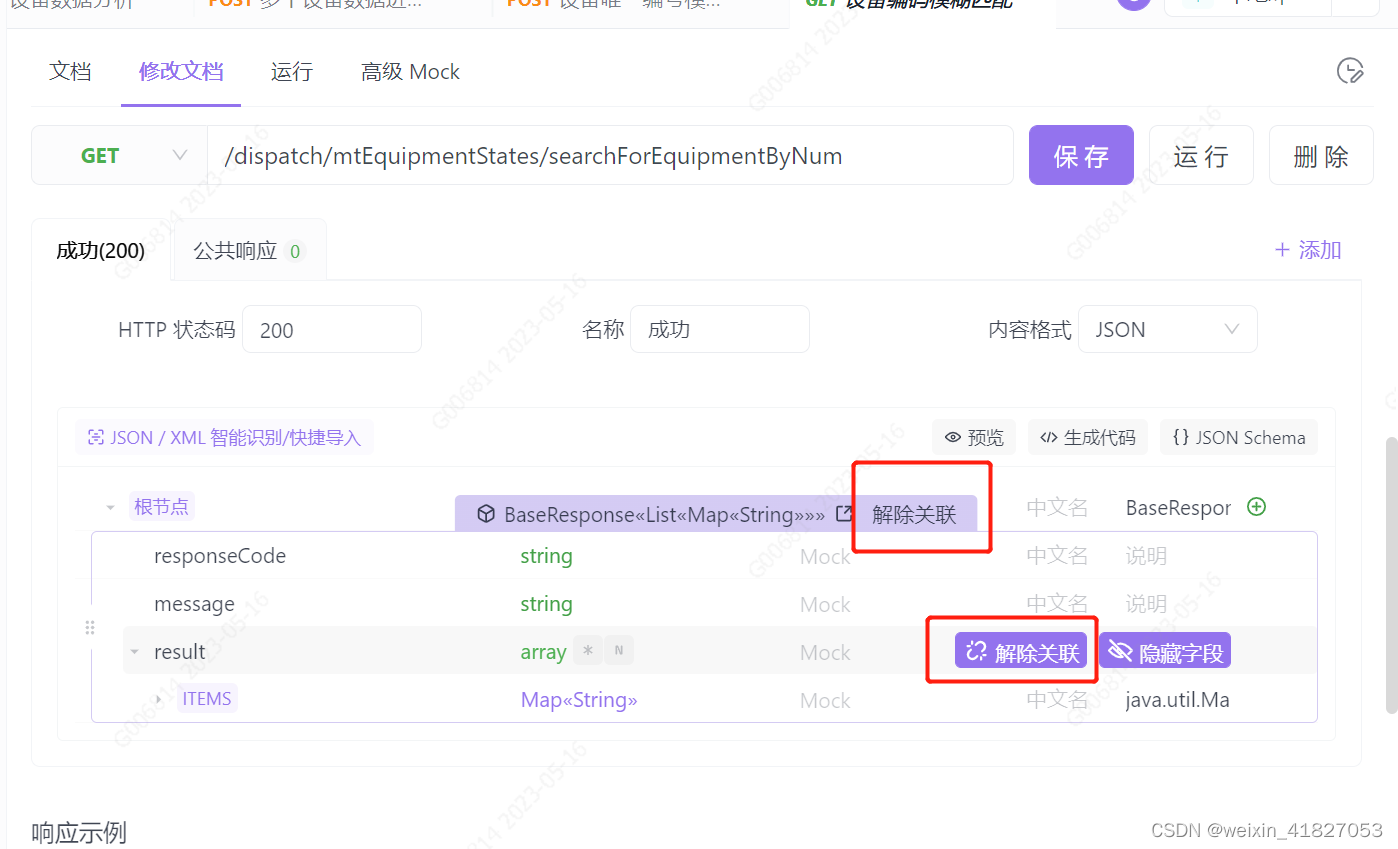This screenshot has width=1398, height=849.
Task: Click the 响应示例 section heading
Action: coord(79,832)
